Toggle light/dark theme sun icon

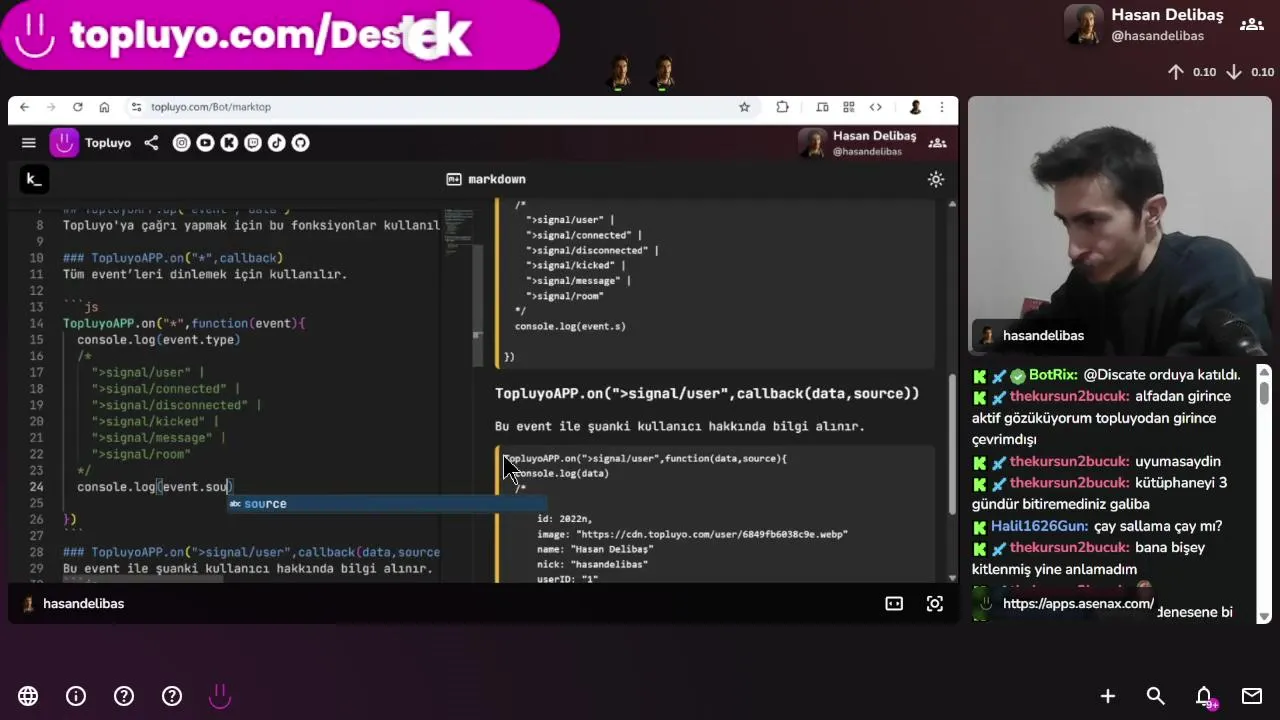pyautogui.click(x=936, y=179)
